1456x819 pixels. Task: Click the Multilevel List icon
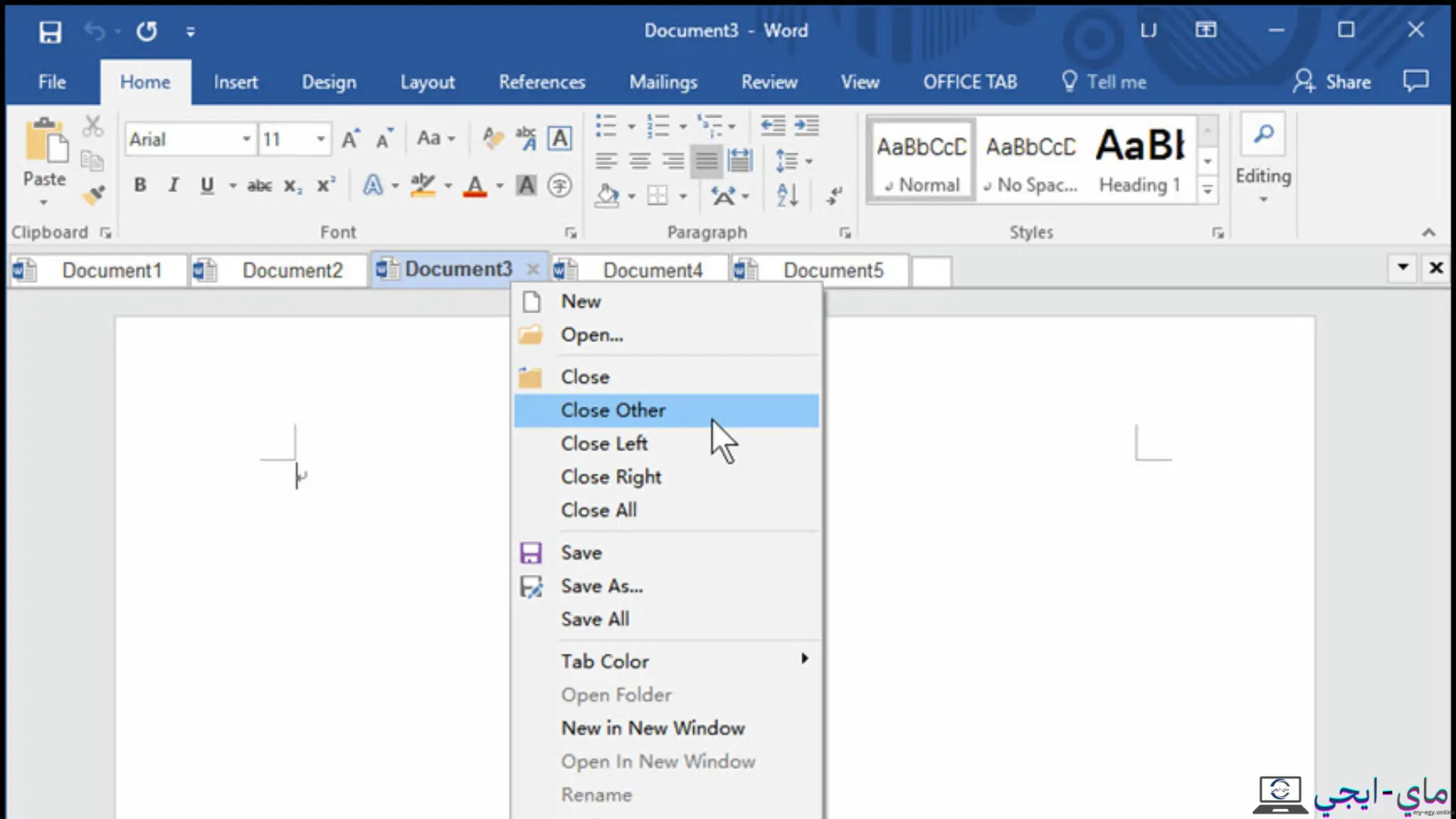[x=710, y=126]
